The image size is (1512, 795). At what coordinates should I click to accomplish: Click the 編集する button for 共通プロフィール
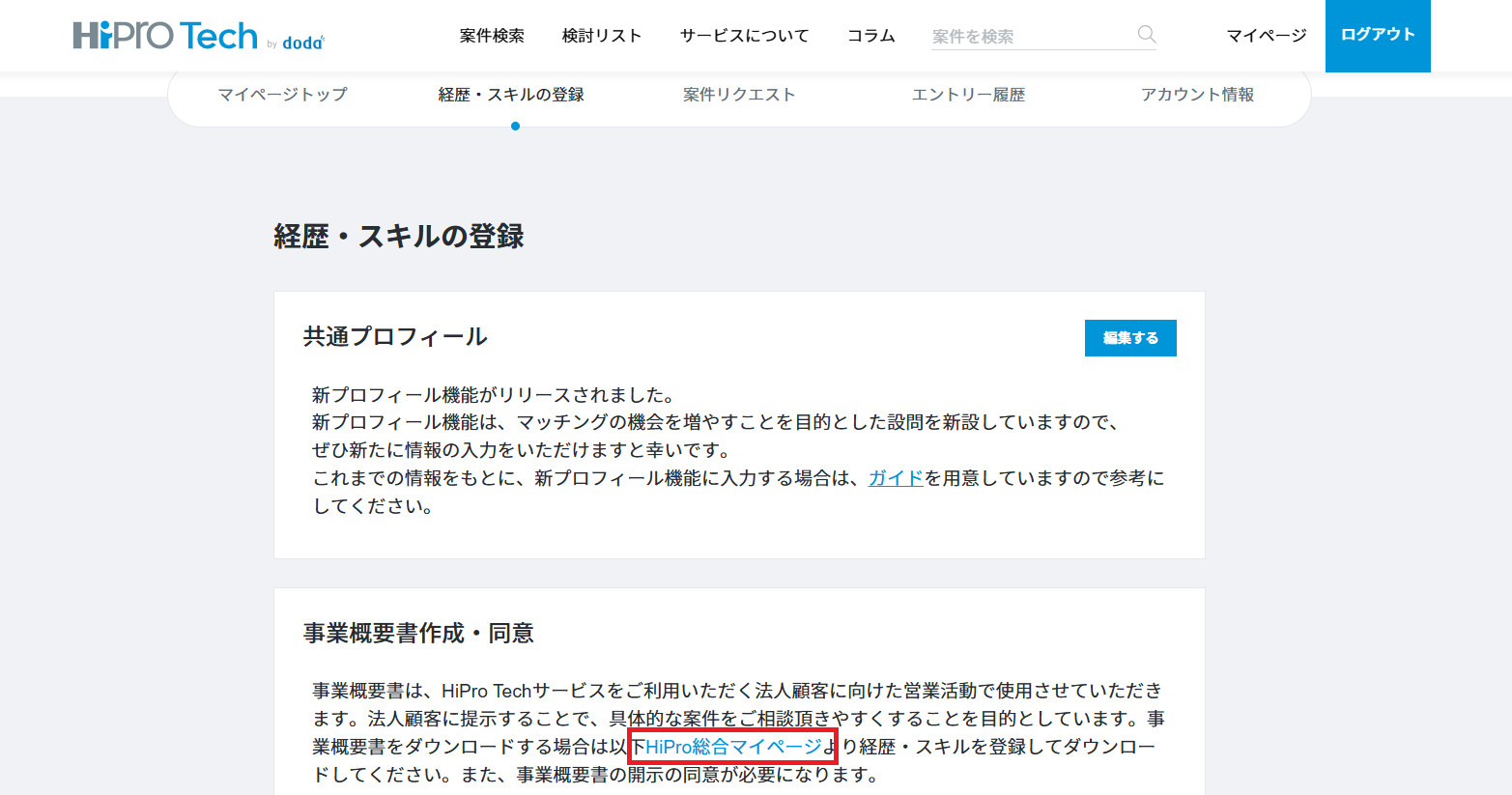[x=1130, y=338]
